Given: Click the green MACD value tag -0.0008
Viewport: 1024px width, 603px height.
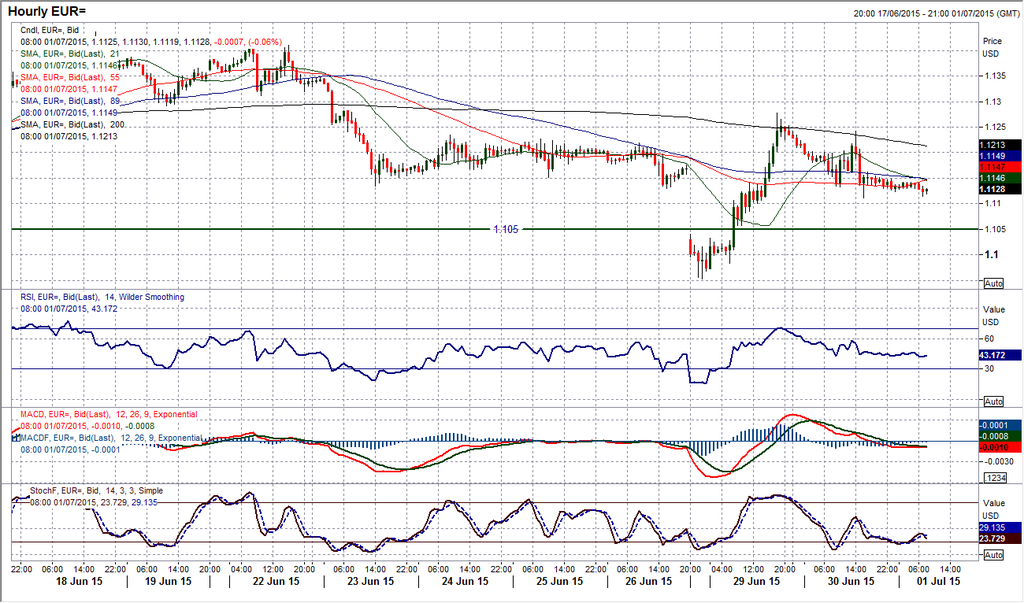Looking at the screenshot, I should tap(999, 436).
